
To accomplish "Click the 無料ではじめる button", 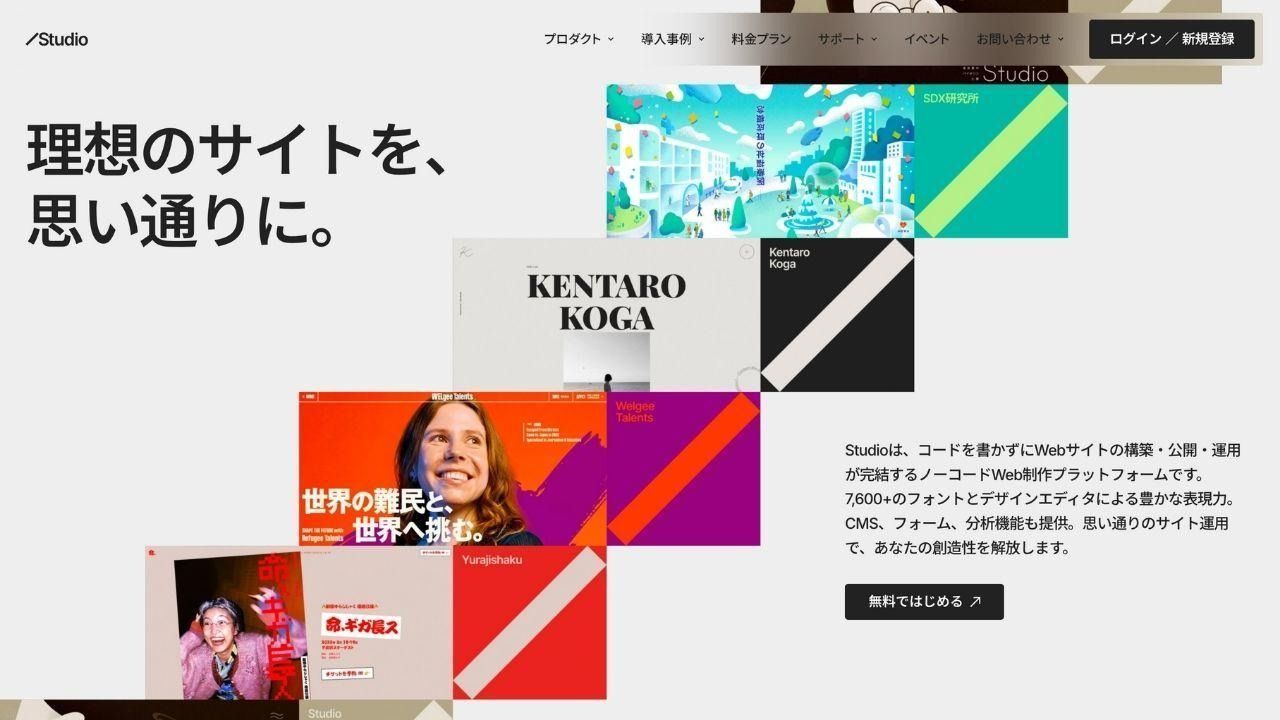I will tap(924, 602).
